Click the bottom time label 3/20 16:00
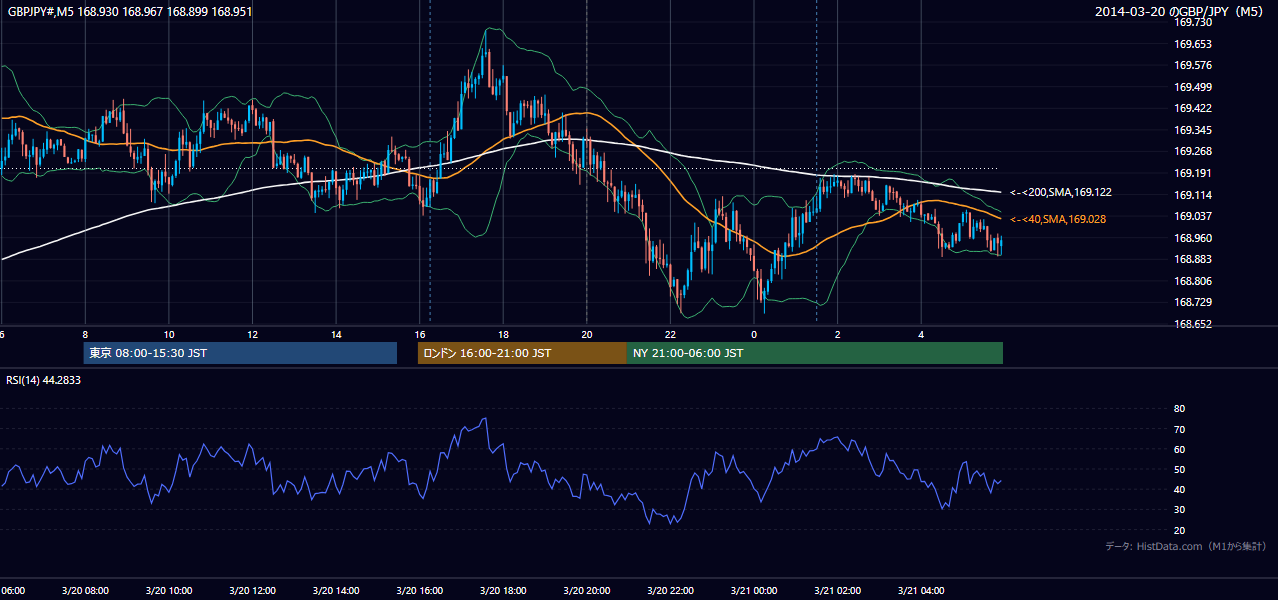1278x600 pixels. 419,591
